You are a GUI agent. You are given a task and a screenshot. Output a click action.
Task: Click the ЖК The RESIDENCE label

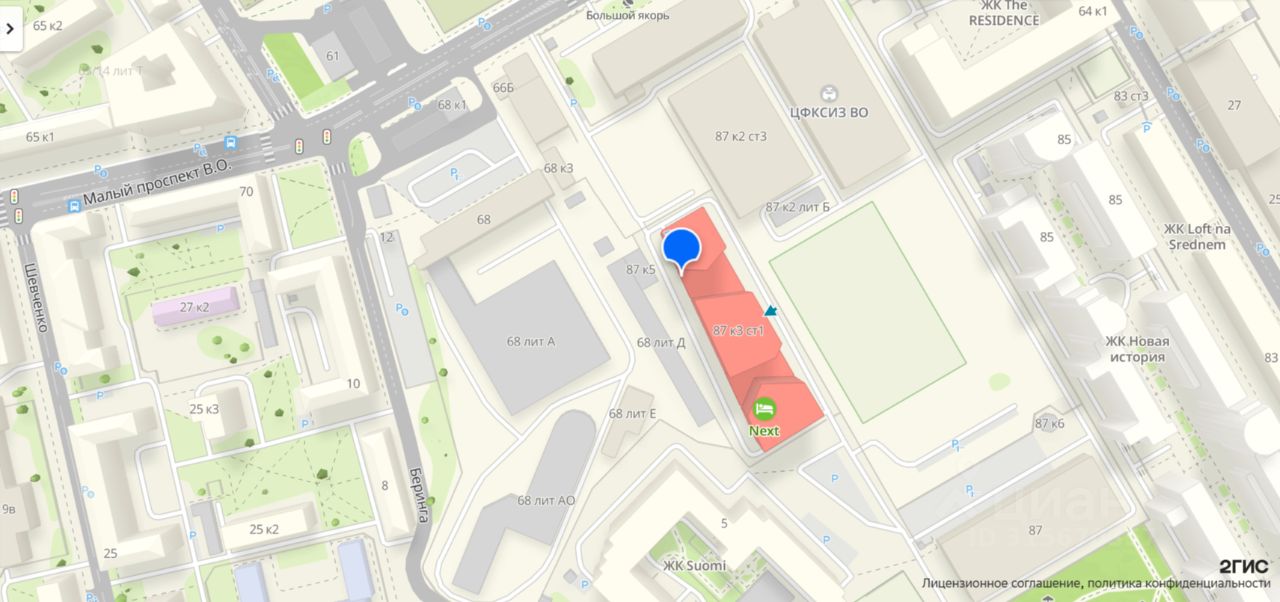click(x=1004, y=13)
